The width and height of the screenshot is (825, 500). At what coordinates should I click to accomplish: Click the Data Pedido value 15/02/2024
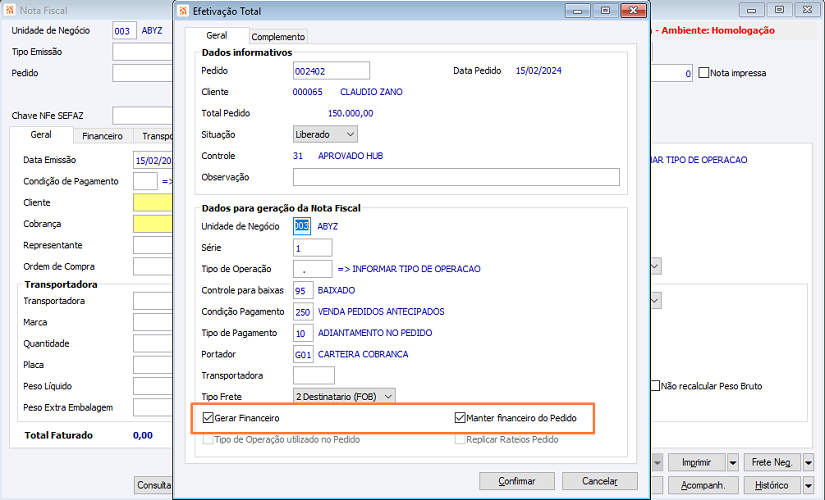(x=538, y=71)
